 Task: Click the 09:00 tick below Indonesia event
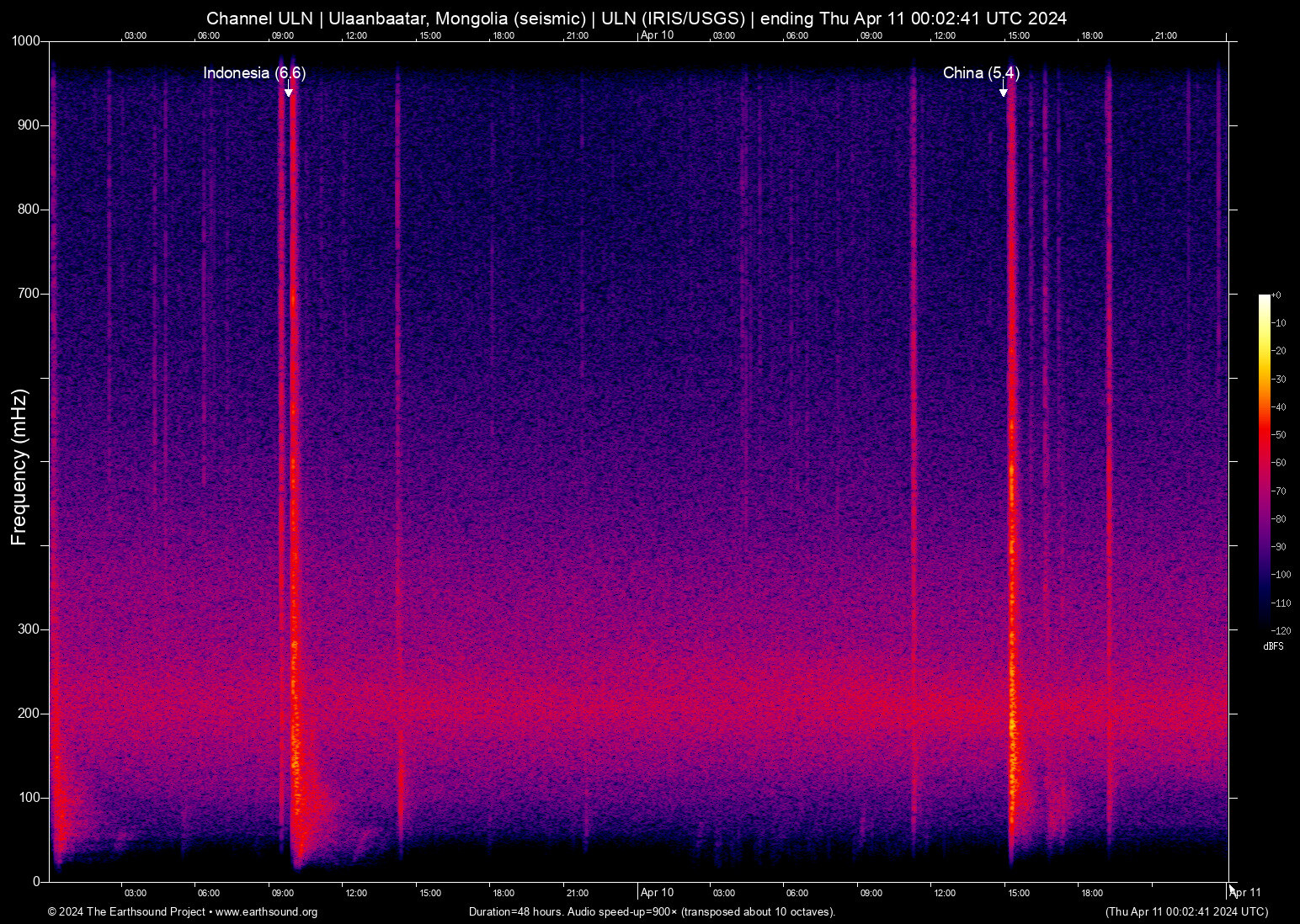click(284, 893)
